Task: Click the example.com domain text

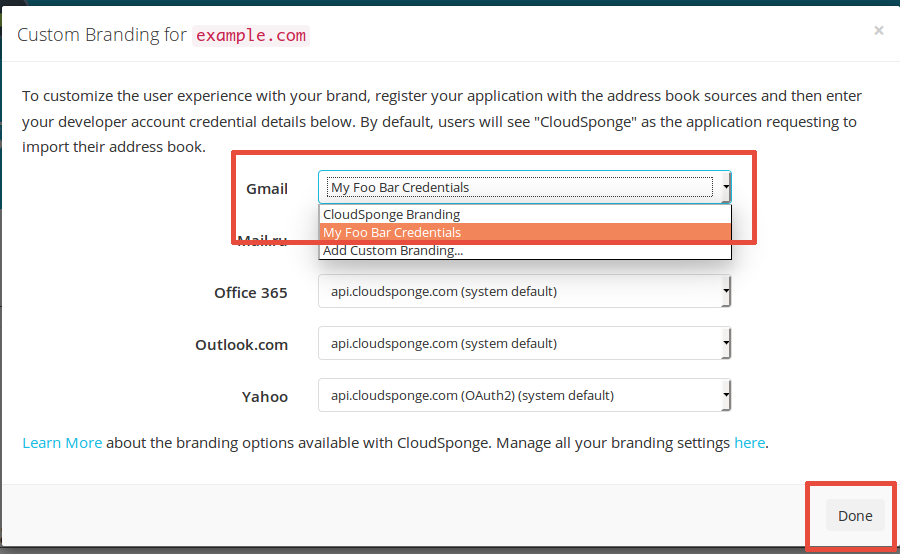Action: tap(251, 36)
